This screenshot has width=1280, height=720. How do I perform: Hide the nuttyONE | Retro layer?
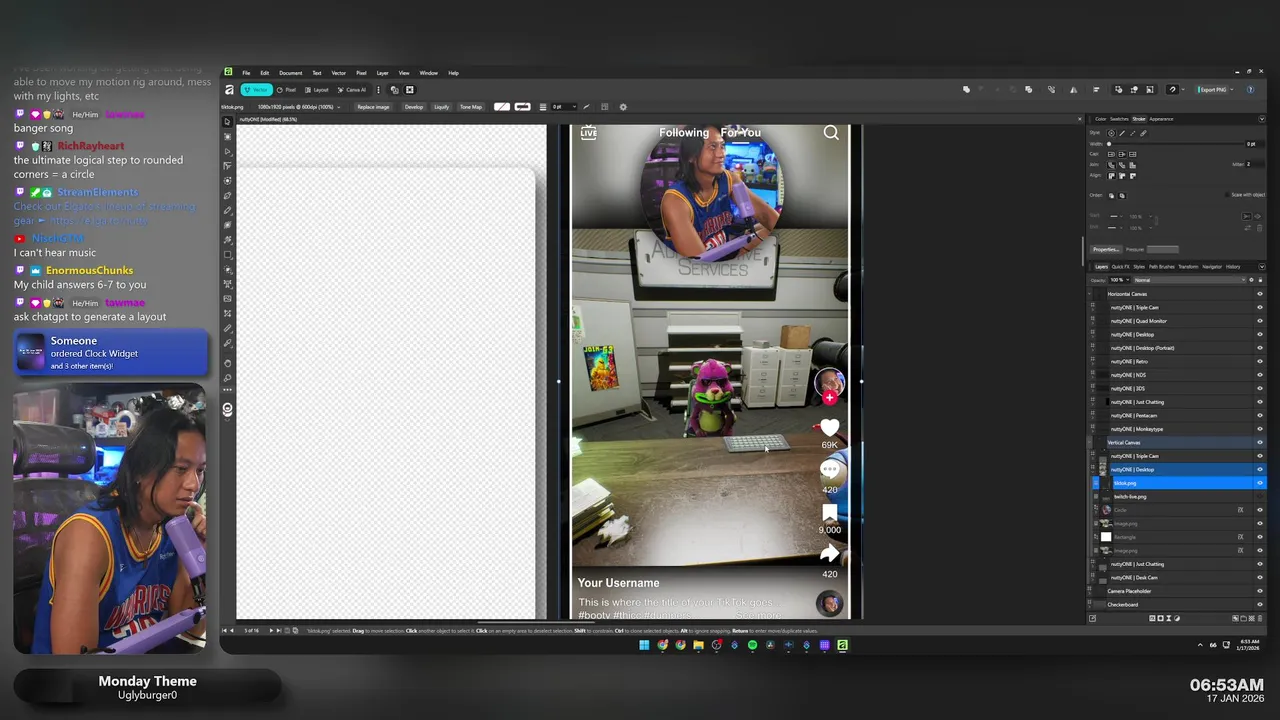coord(1259,361)
